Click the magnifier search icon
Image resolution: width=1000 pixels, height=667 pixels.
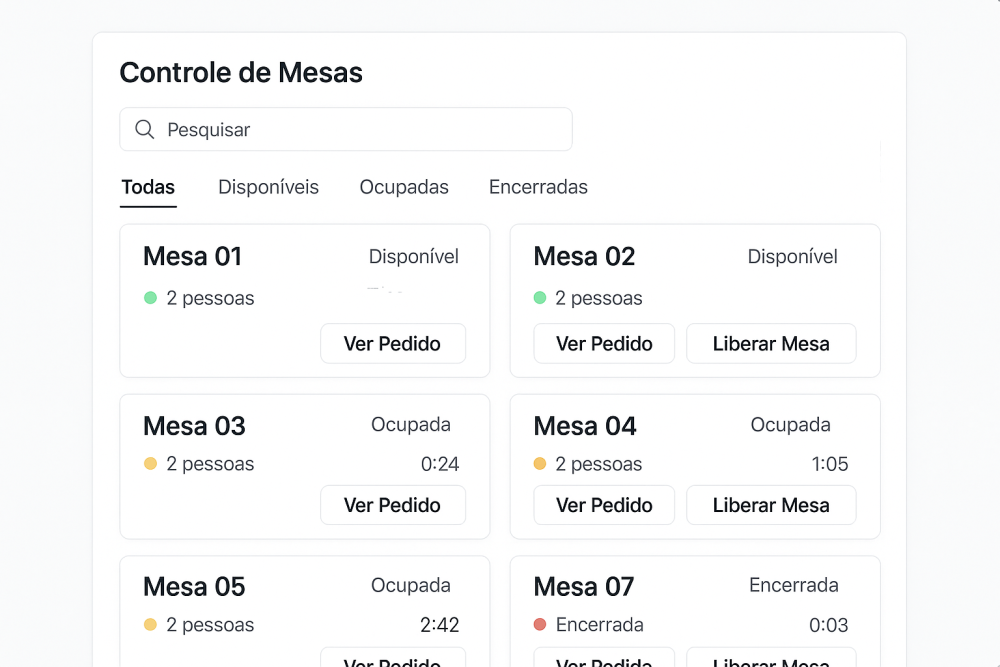145,129
